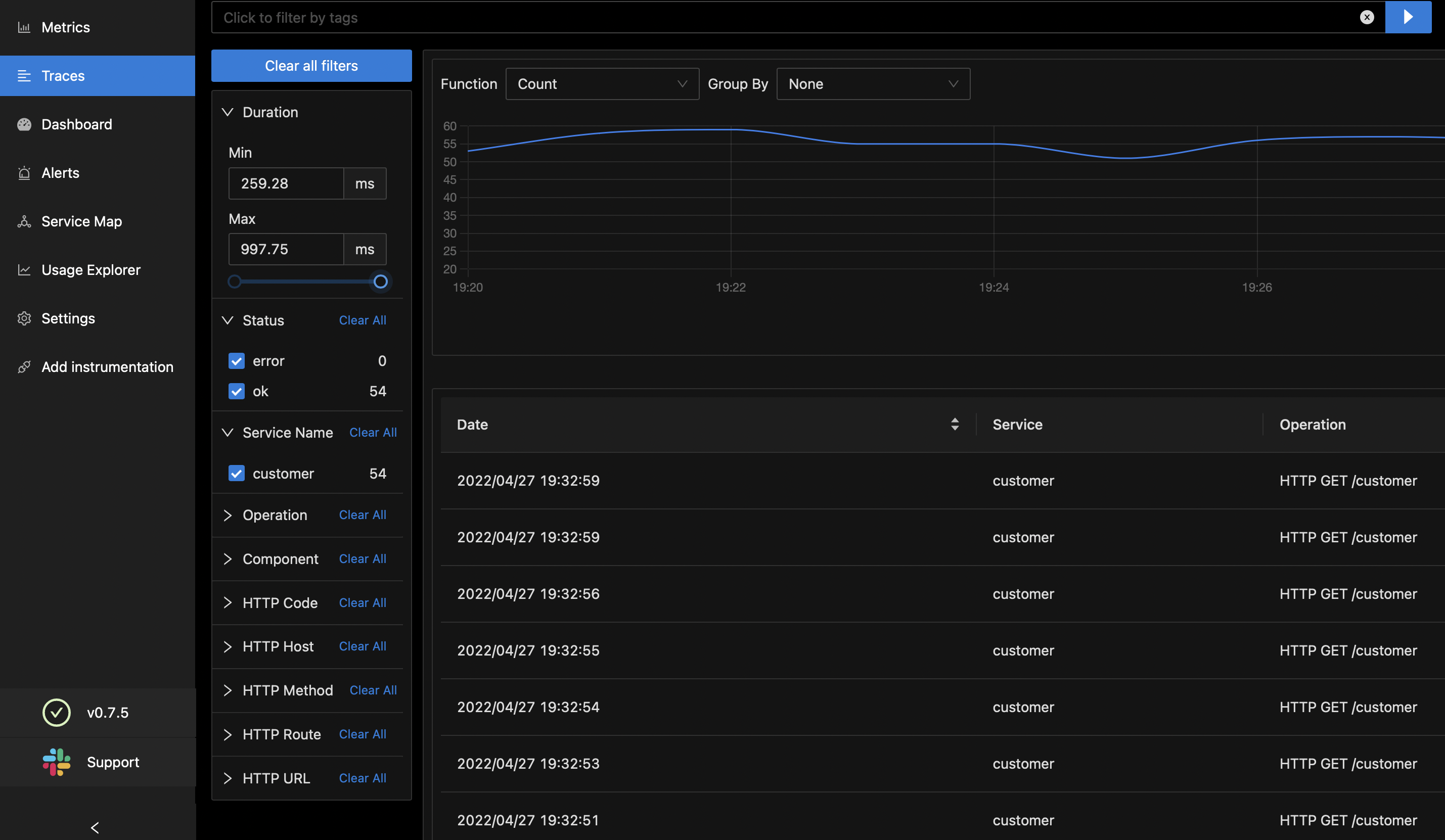Expand the HTTP URL filter section

click(x=228, y=778)
